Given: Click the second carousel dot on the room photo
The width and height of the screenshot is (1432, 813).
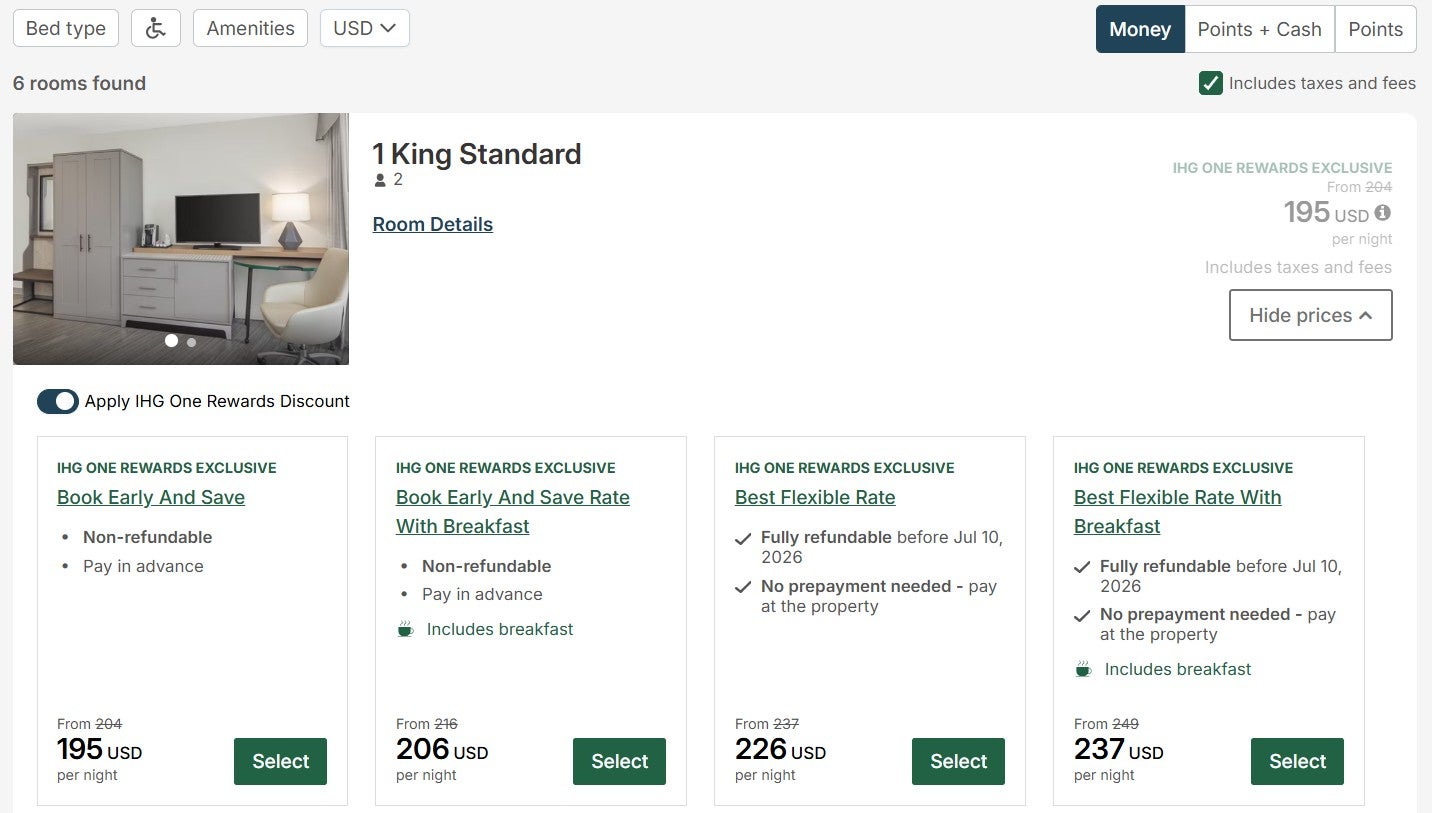Looking at the screenshot, I should (191, 341).
